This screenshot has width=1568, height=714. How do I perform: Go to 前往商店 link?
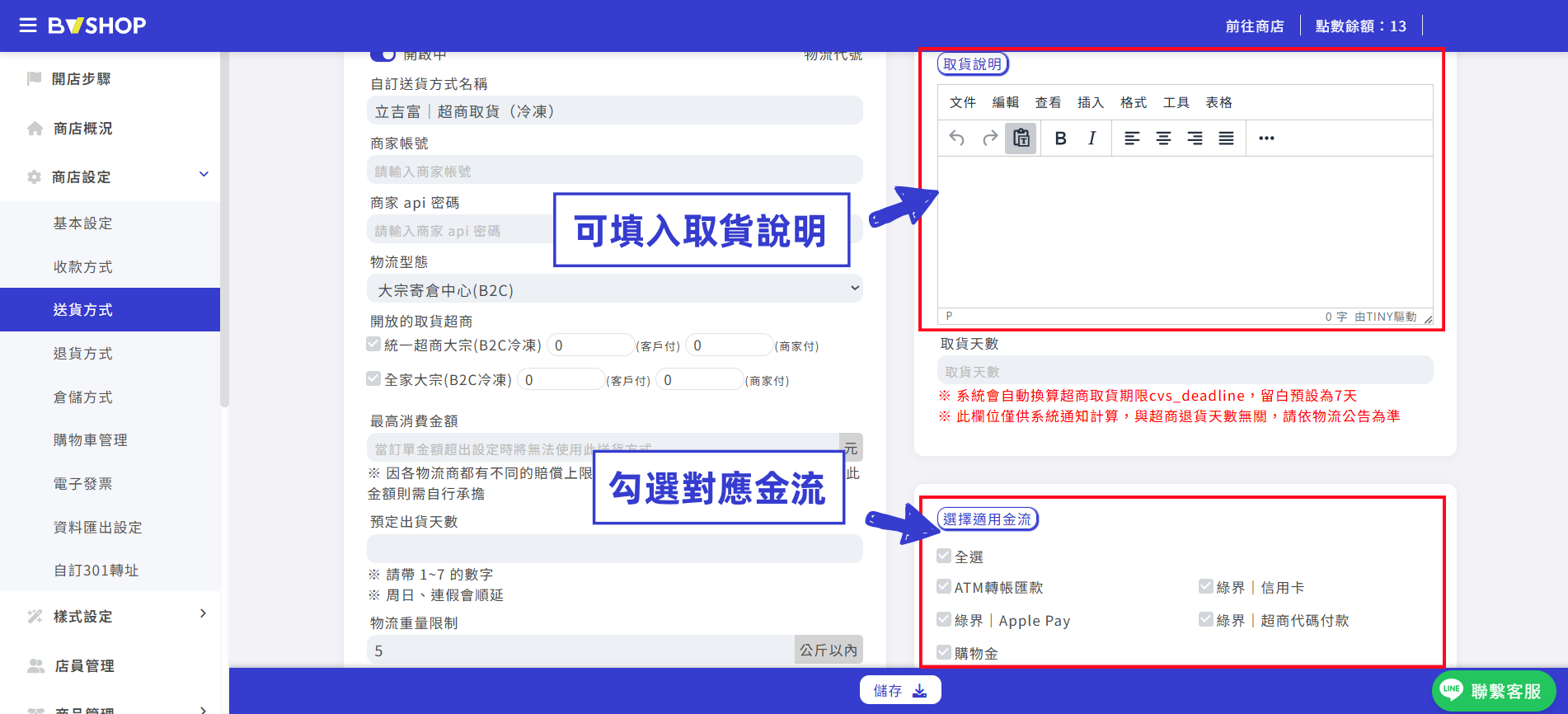1254,26
